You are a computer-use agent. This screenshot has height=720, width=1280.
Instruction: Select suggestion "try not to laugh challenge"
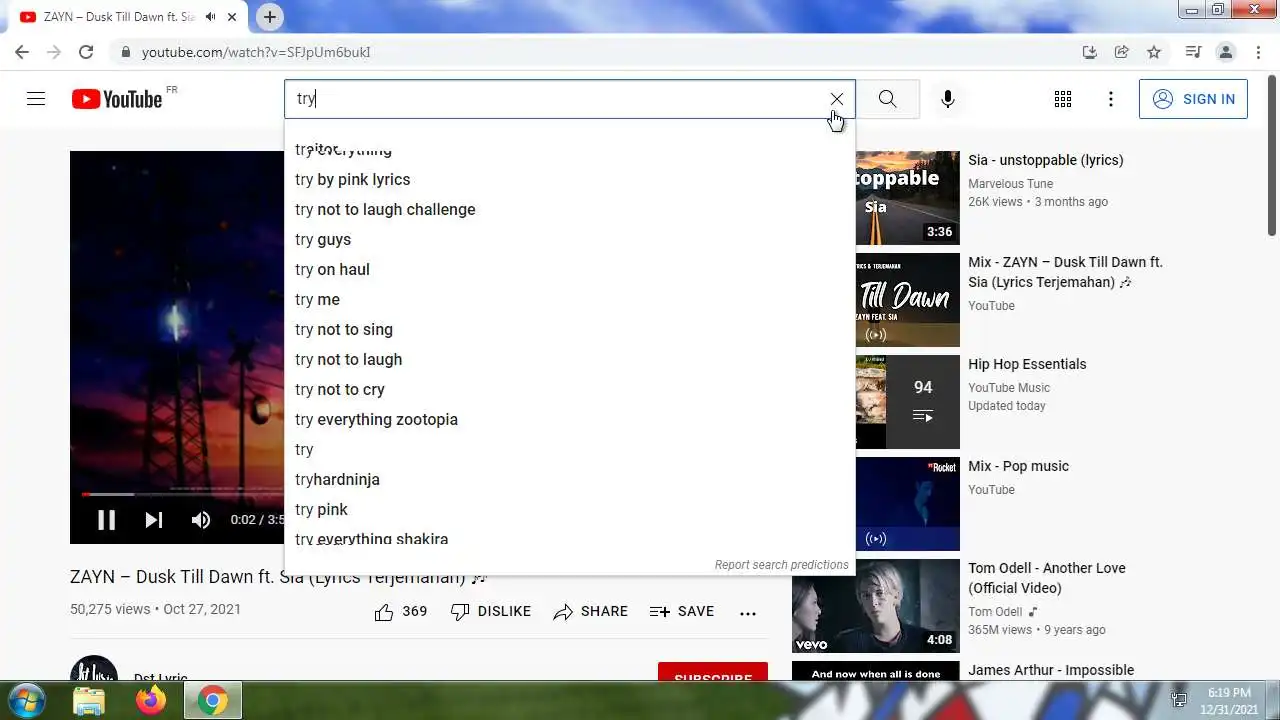(570, 210)
